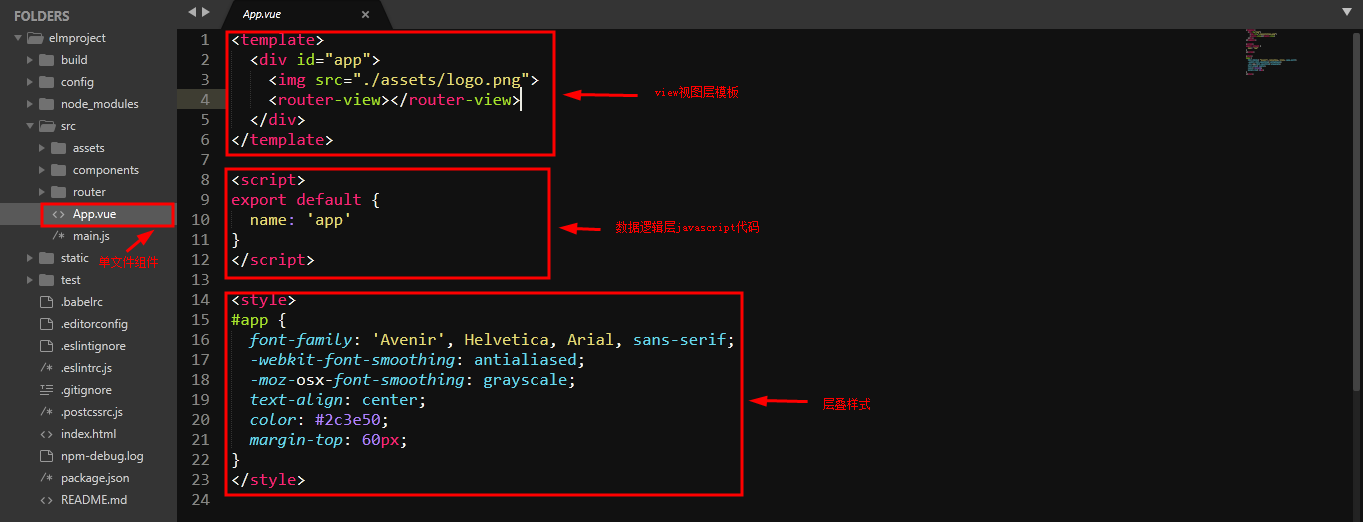
Task: Expand the router folder arrow
Action: click(x=42, y=192)
